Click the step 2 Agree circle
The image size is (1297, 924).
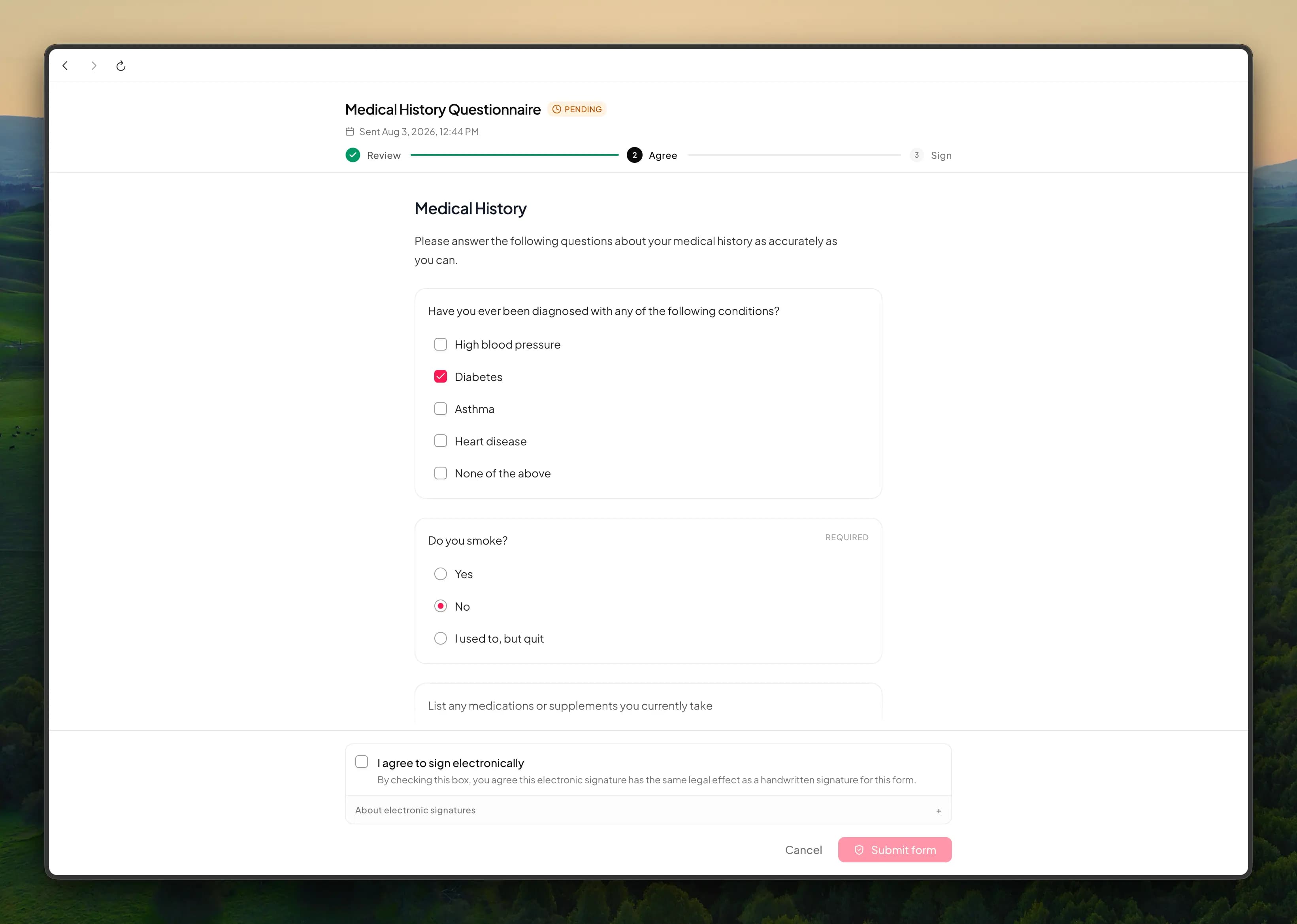[x=634, y=155]
